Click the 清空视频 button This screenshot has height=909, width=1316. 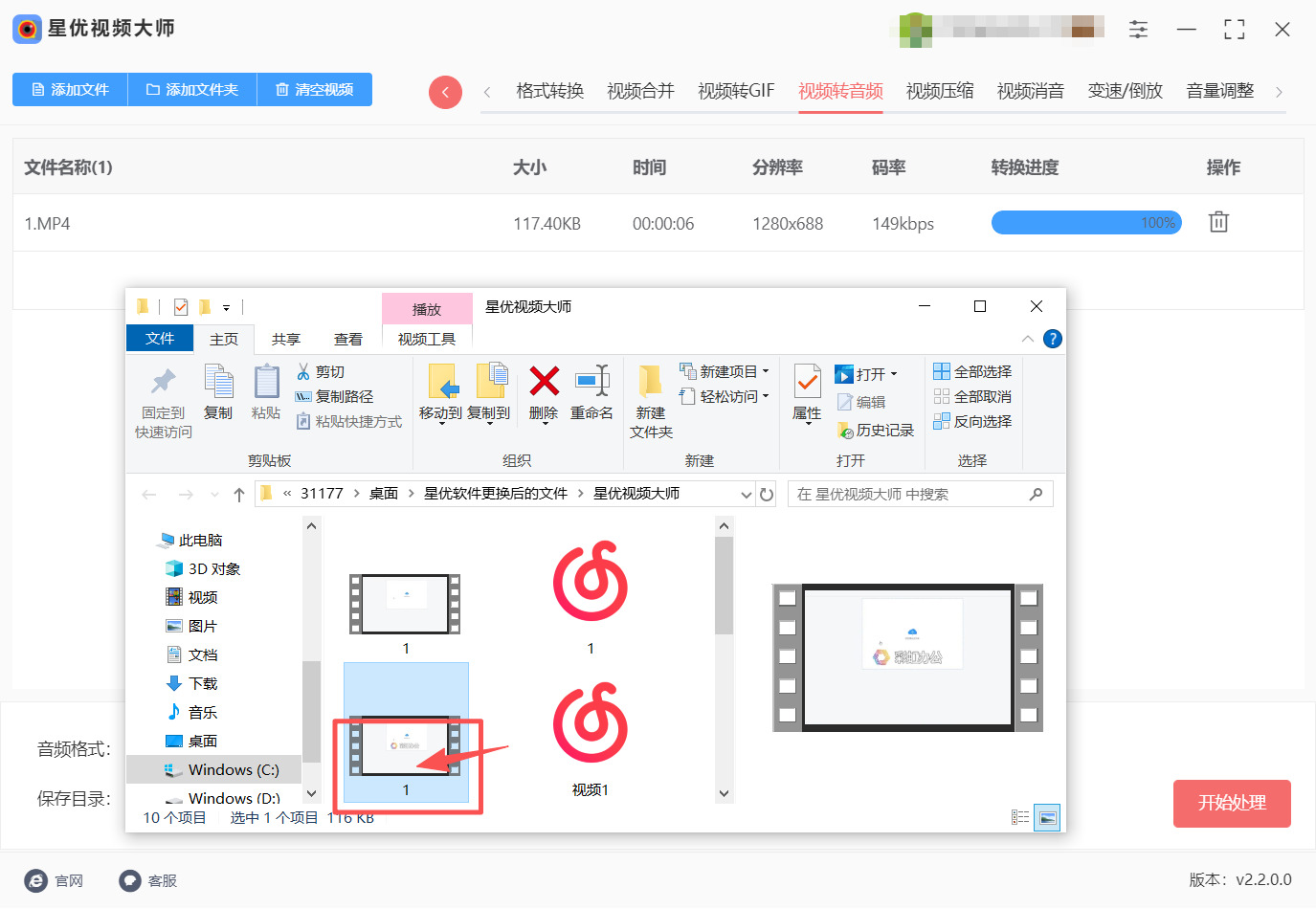coord(315,90)
